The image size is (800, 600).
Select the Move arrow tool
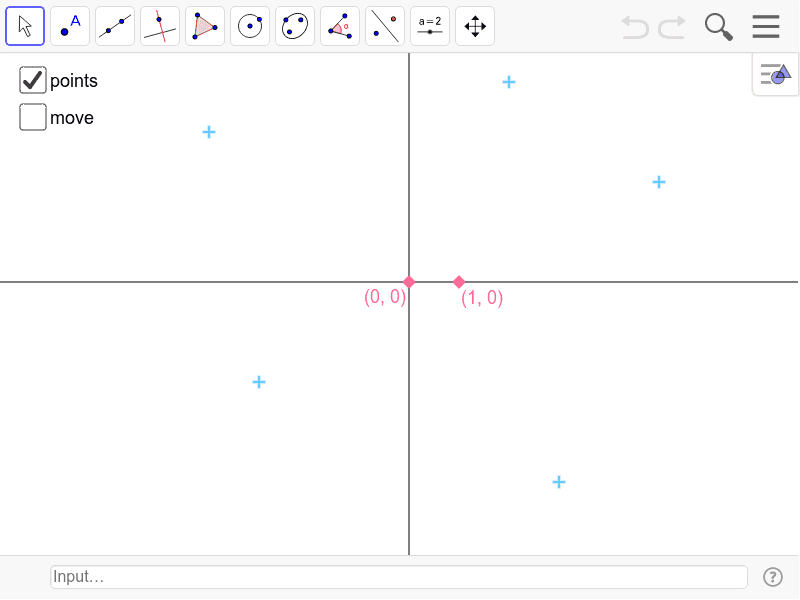pos(25,26)
